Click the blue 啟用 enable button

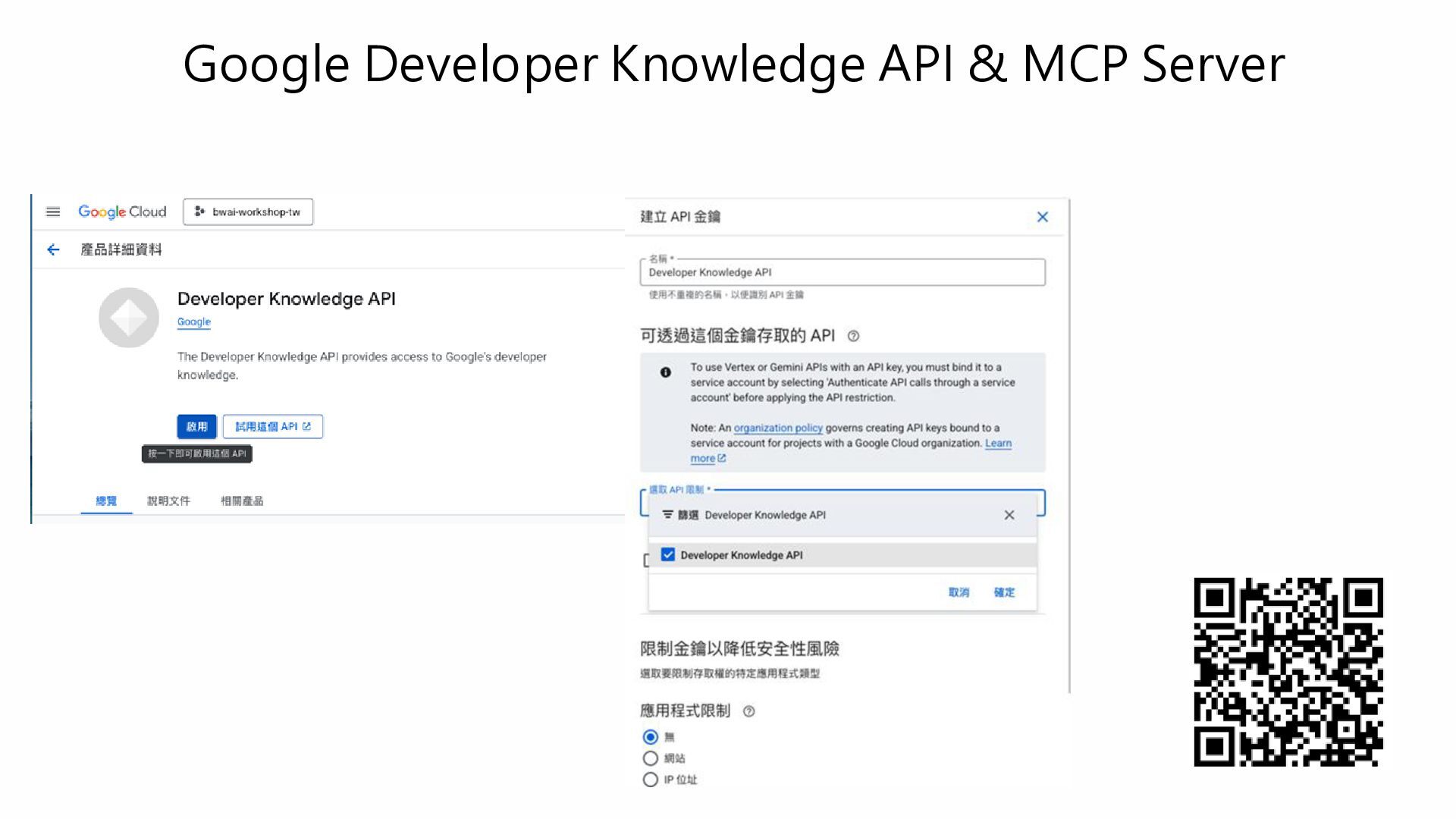point(197,426)
